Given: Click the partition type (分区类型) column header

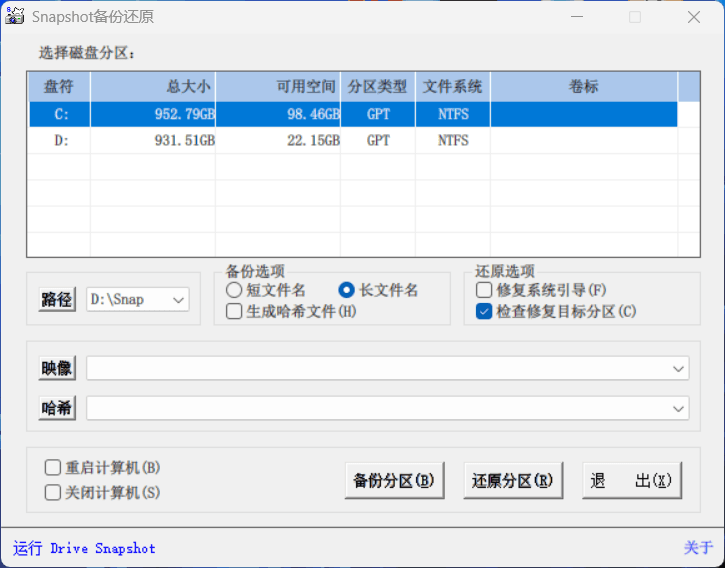Looking at the screenshot, I should tap(378, 86).
